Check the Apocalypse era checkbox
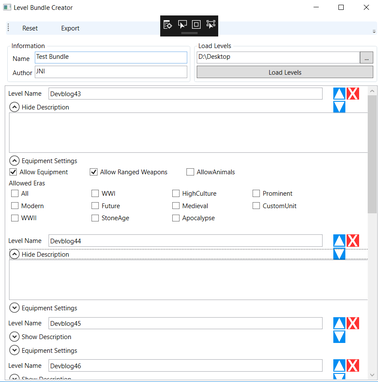This screenshot has width=378, height=382. click(x=176, y=218)
